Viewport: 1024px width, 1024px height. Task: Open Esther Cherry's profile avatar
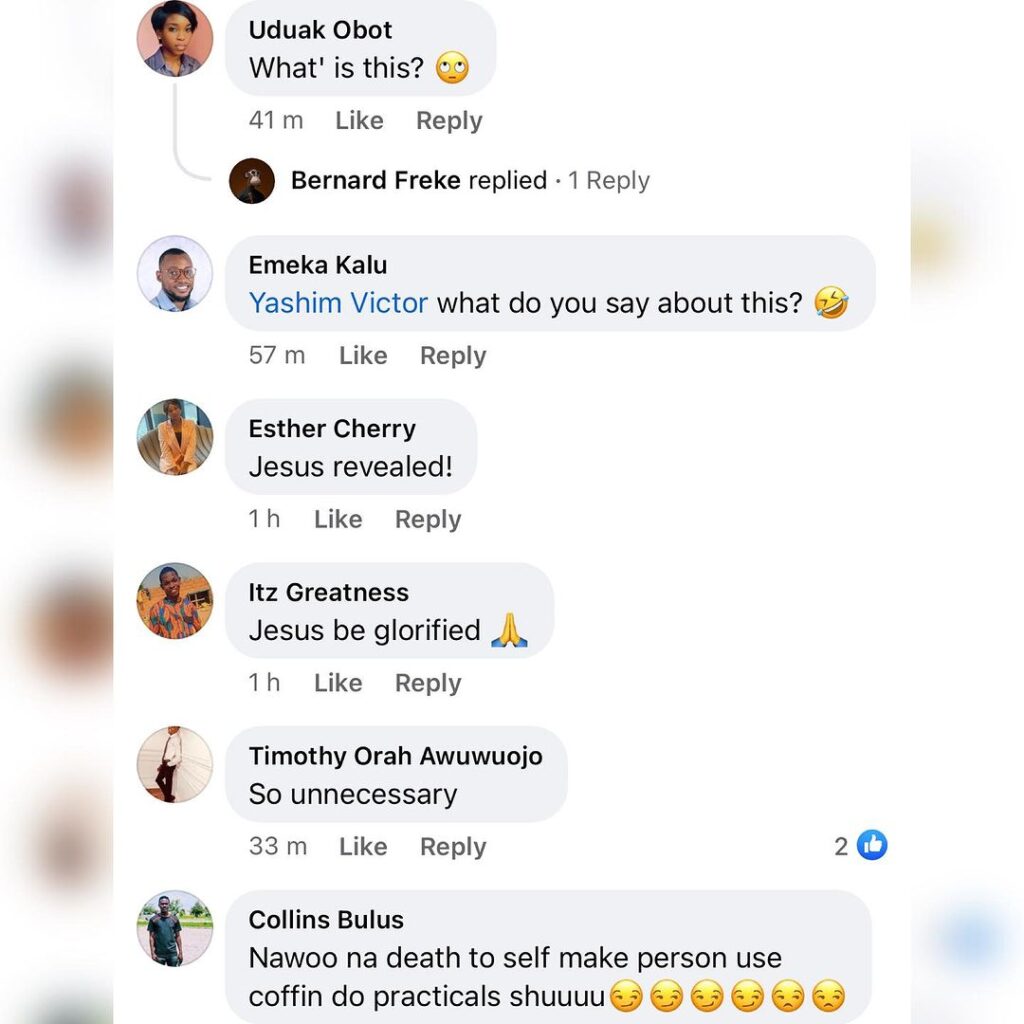click(175, 437)
